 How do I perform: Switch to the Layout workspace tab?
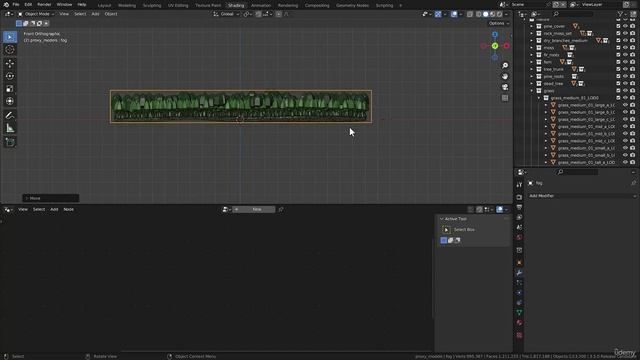click(104, 5)
